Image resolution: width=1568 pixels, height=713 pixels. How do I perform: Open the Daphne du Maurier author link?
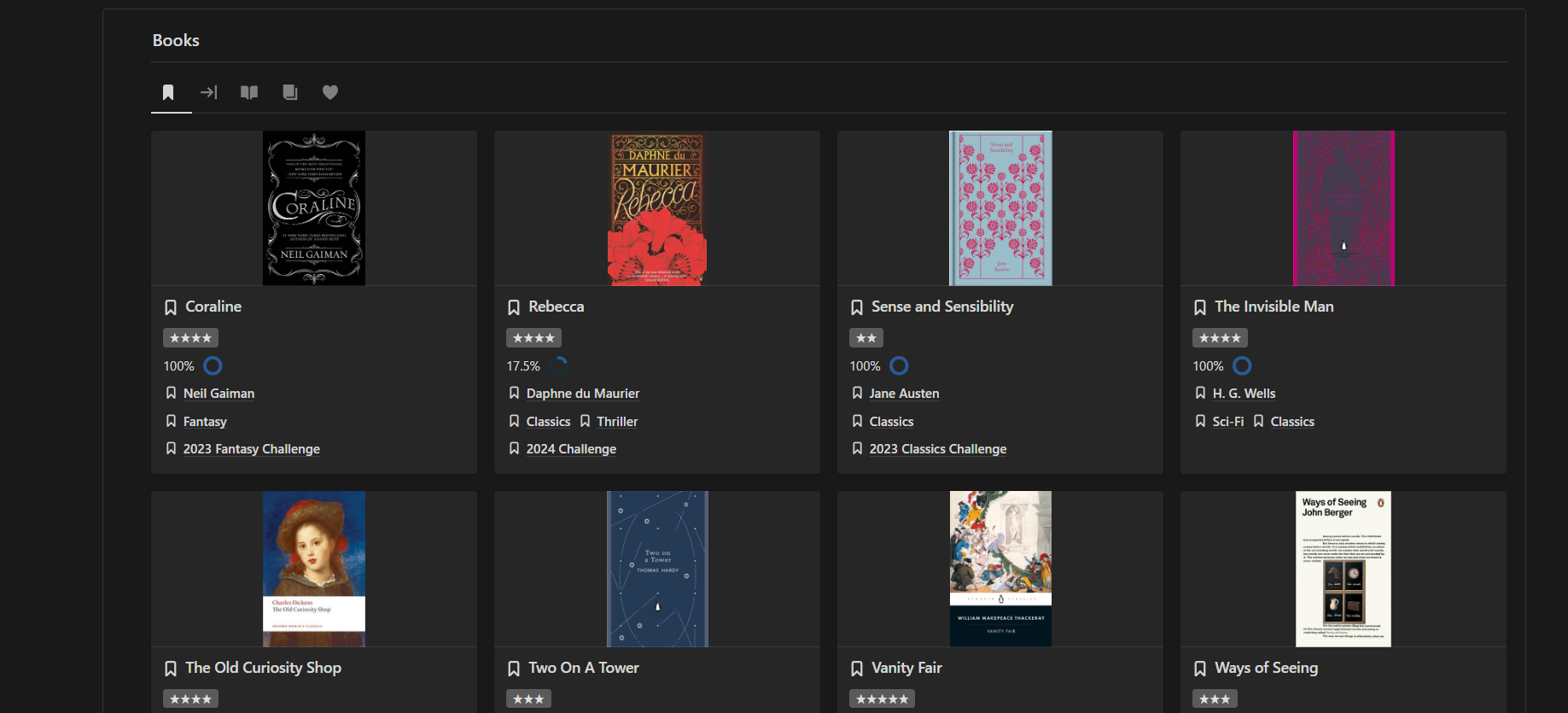pos(583,394)
